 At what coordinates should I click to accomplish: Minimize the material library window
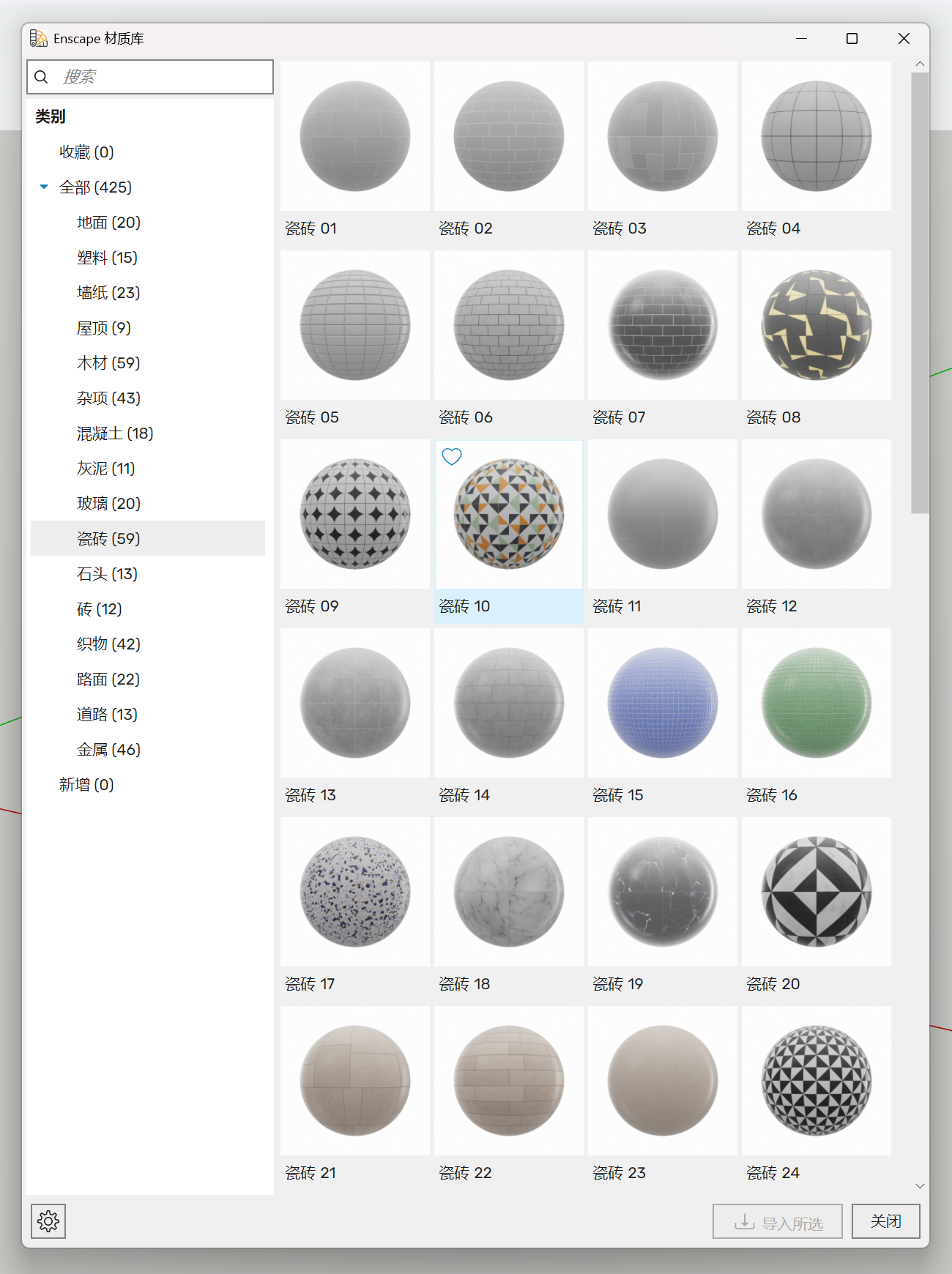pos(801,39)
